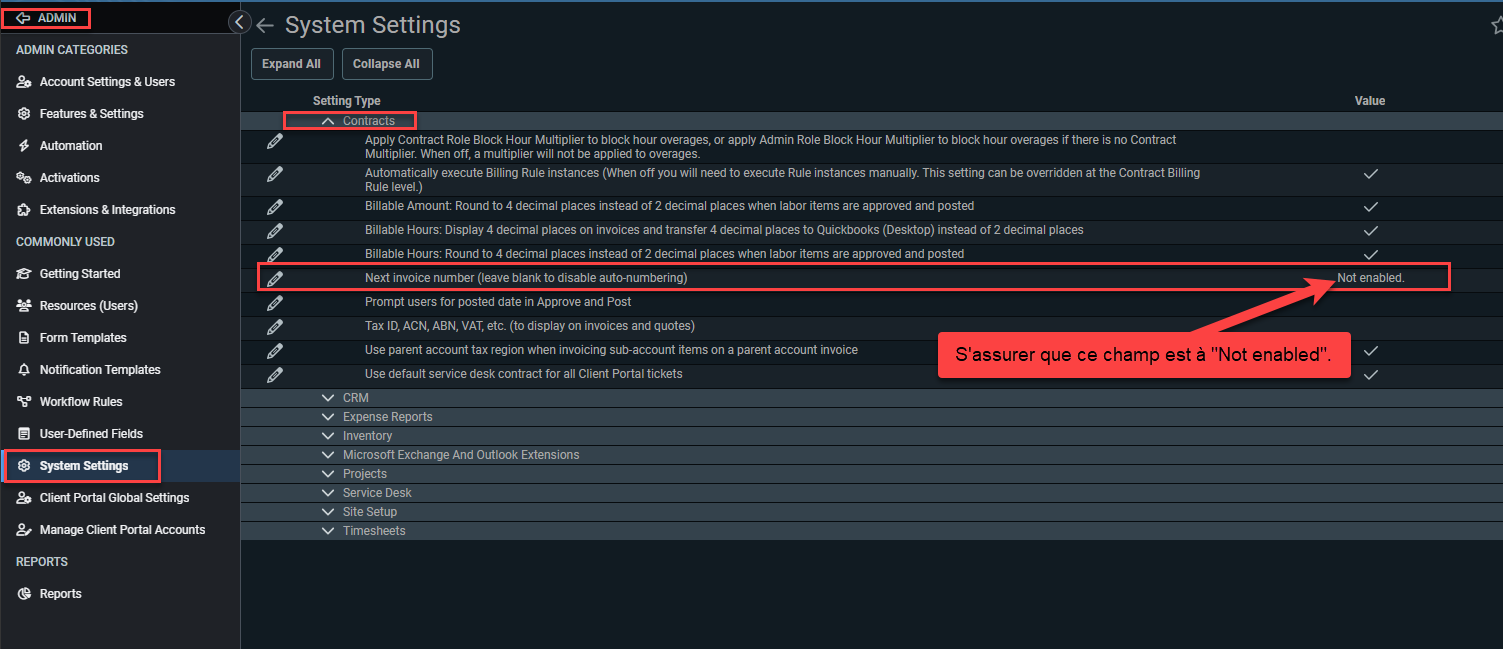Image resolution: width=1503 pixels, height=649 pixels.
Task: Click the Collapse All button
Action: 386,64
